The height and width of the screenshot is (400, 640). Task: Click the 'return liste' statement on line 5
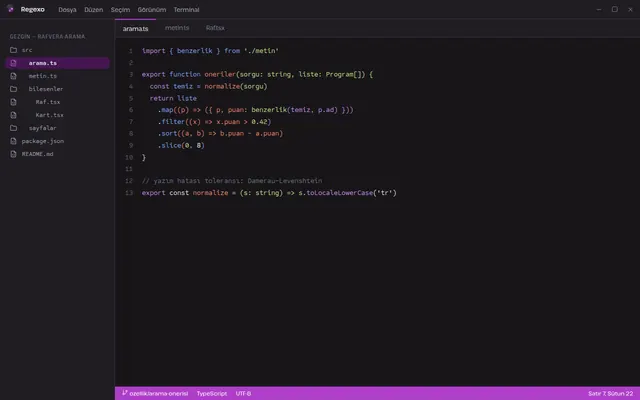click(x=173, y=98)
